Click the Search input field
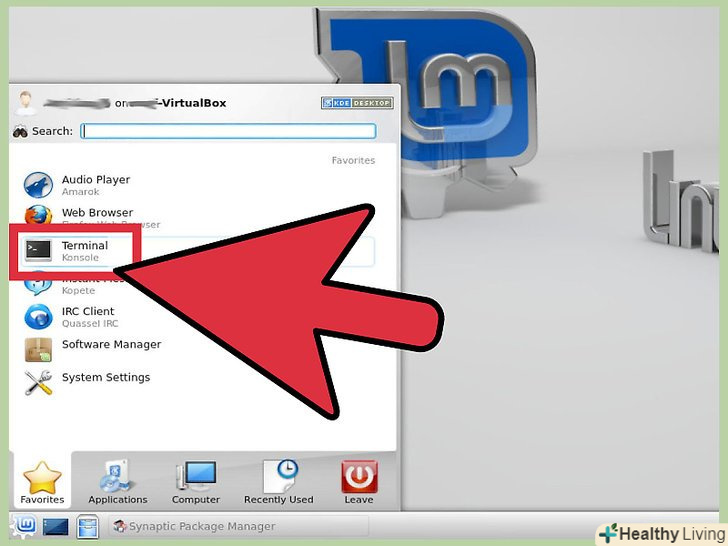 point(228,131)
